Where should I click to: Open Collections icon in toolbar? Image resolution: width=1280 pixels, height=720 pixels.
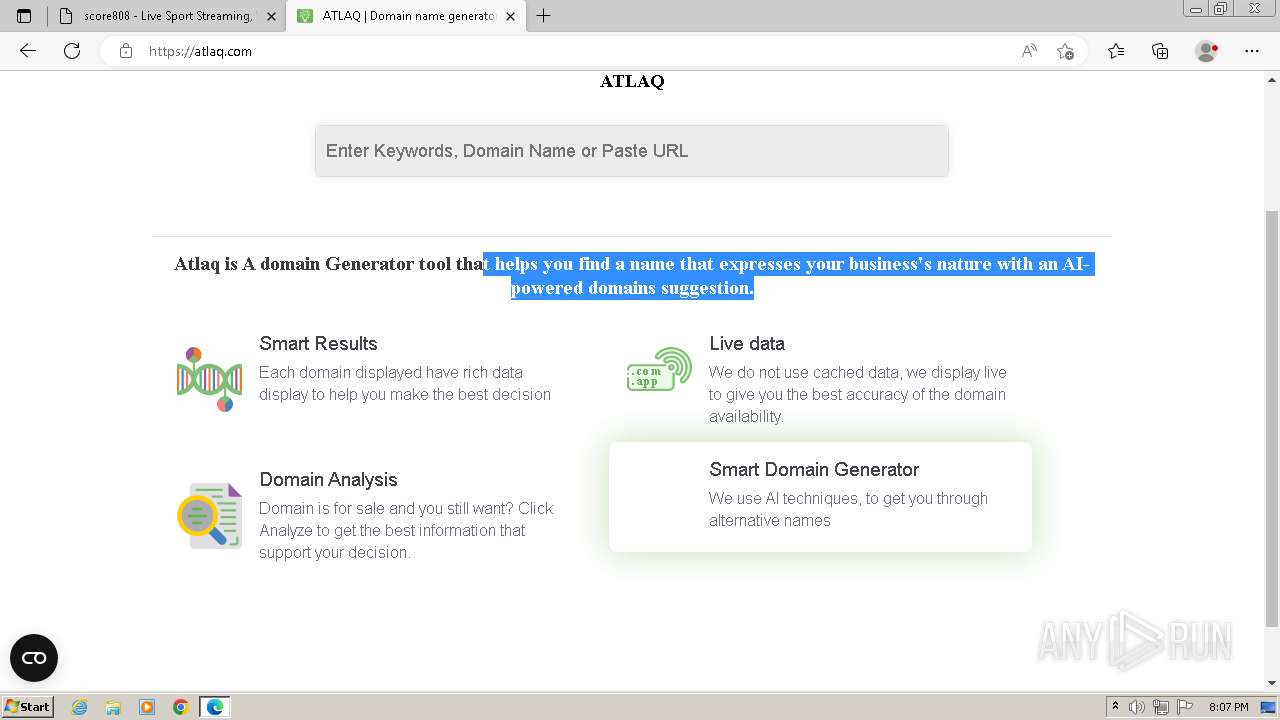[x=1160, y=51]
